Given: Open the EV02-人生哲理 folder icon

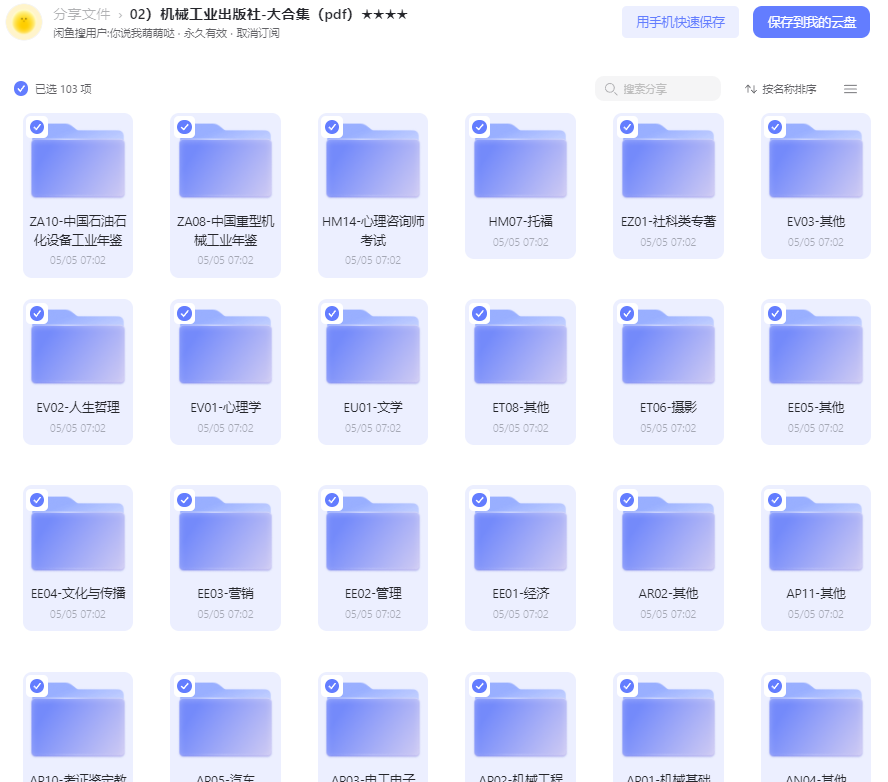Looking at the screenshot, I should point(78,347).
